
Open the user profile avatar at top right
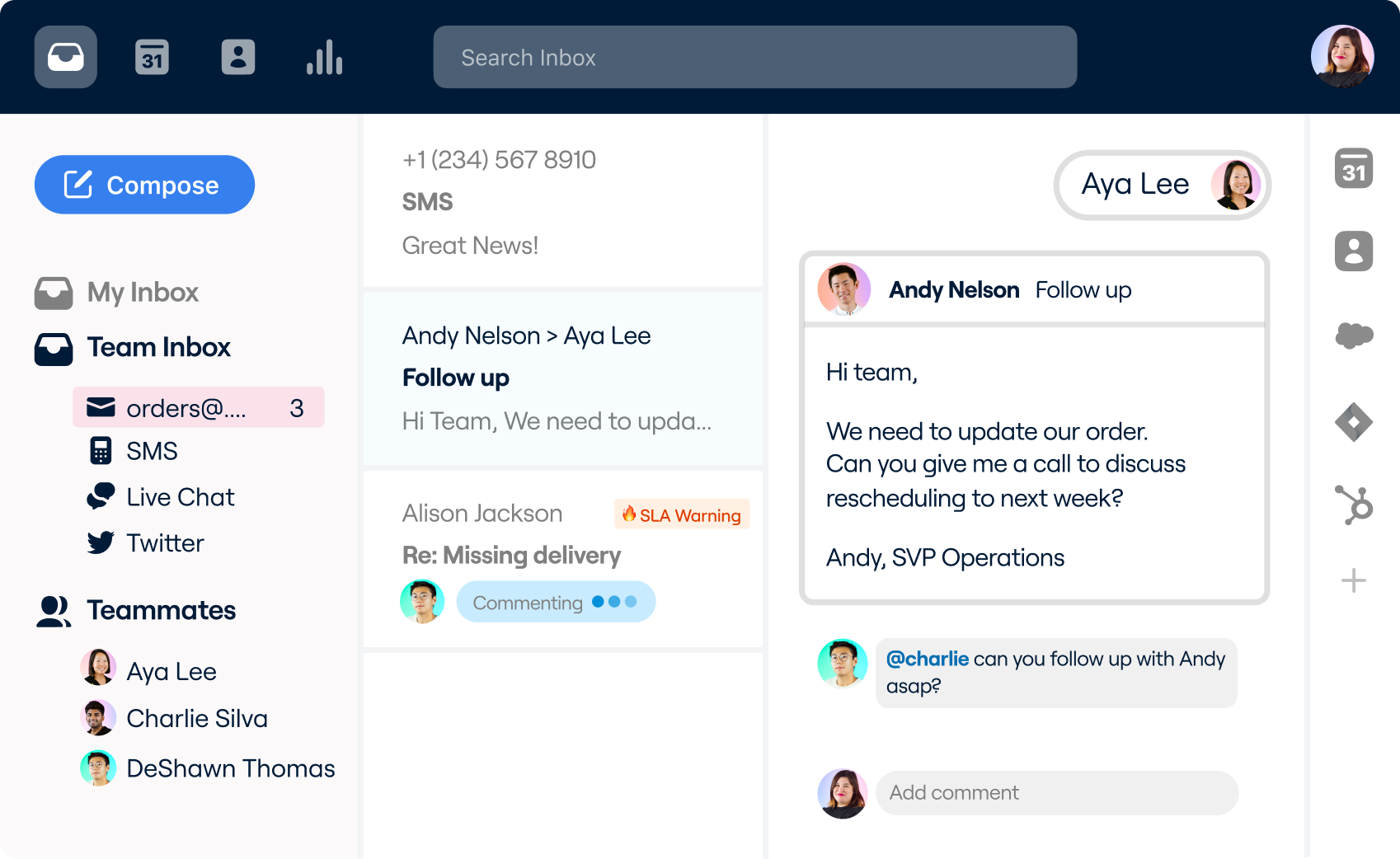[1342, 56]
